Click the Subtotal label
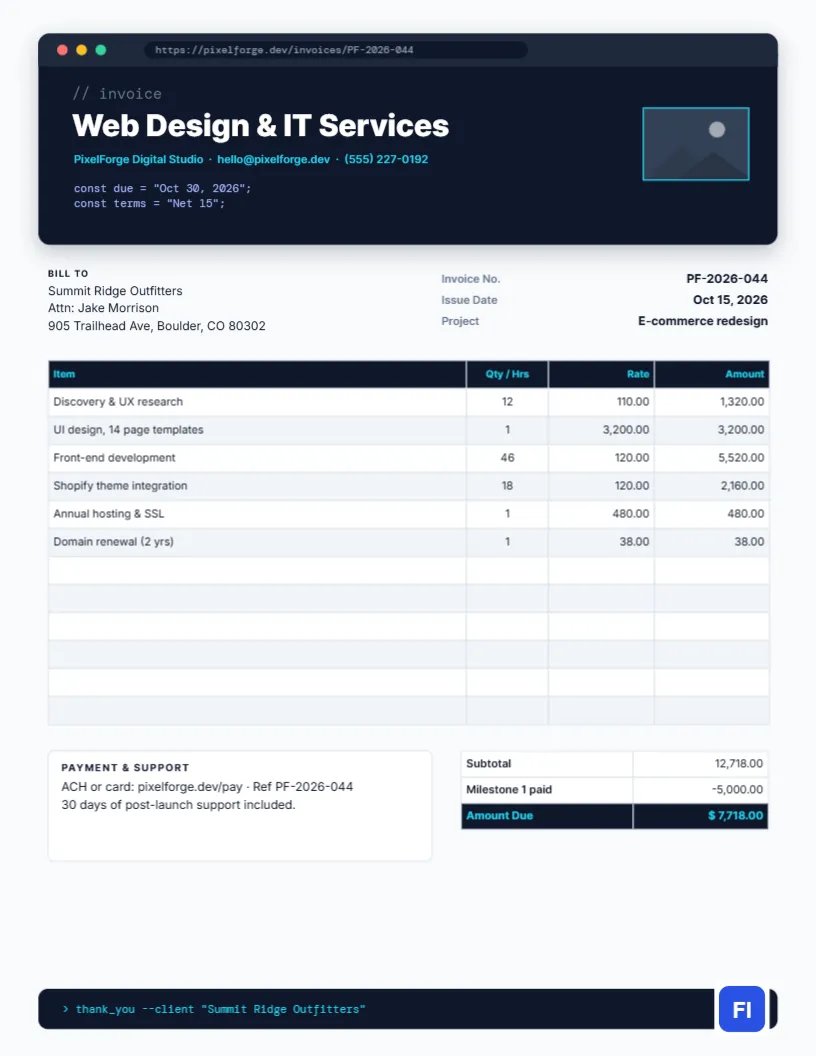Image resolution: width=816 pixels, height=1056 pixels. click(x=488, y=764)
